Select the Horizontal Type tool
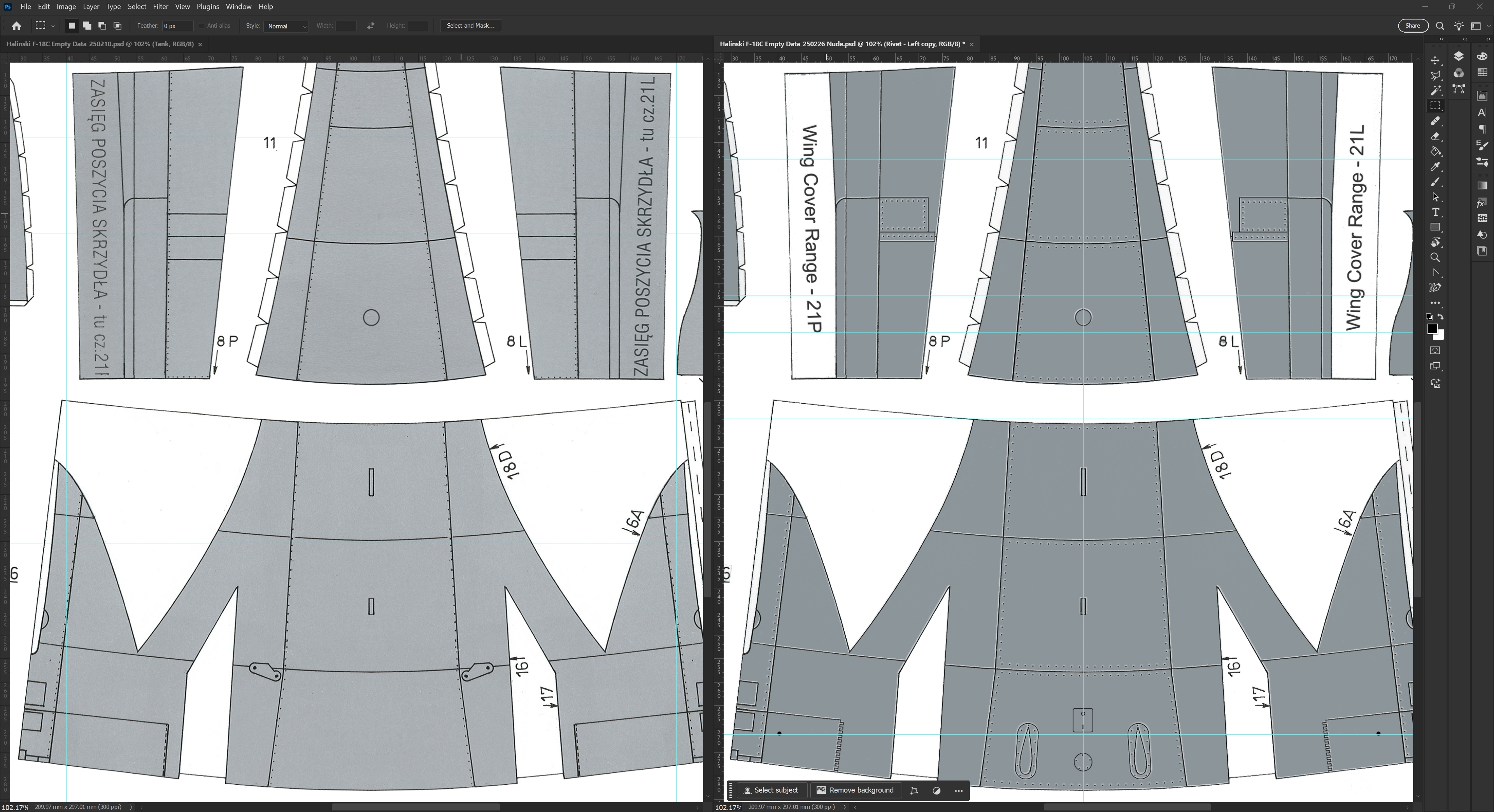This screenshot has height=812, width=1494. (x=1435, y=212)
